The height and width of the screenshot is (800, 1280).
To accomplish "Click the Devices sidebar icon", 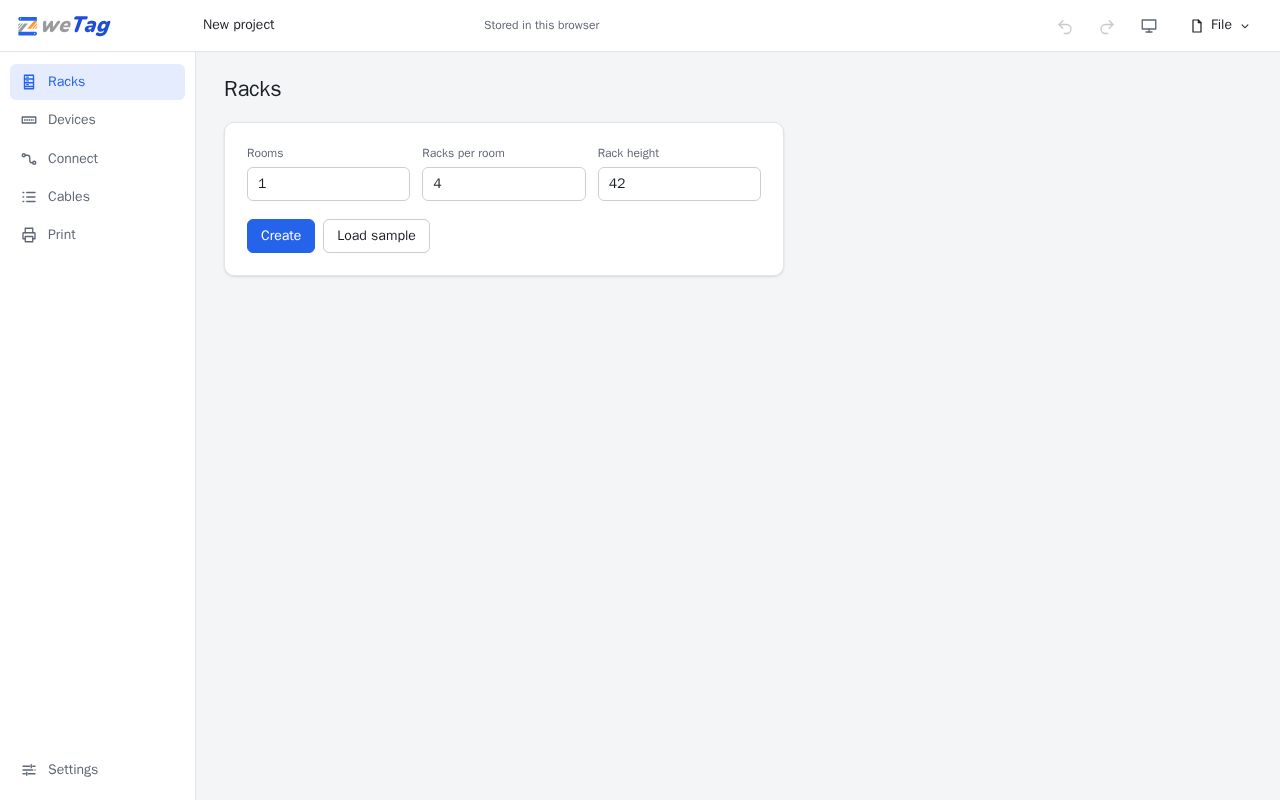I will [x=29, y=120].
